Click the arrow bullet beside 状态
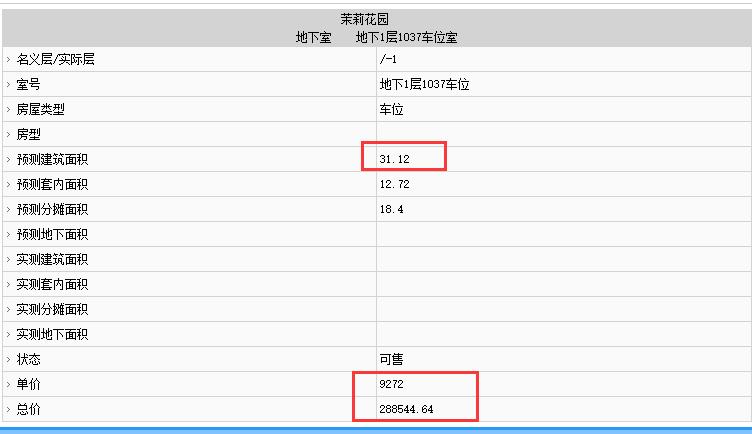Viewport: 752px width, 434px height. click(8, 359)
